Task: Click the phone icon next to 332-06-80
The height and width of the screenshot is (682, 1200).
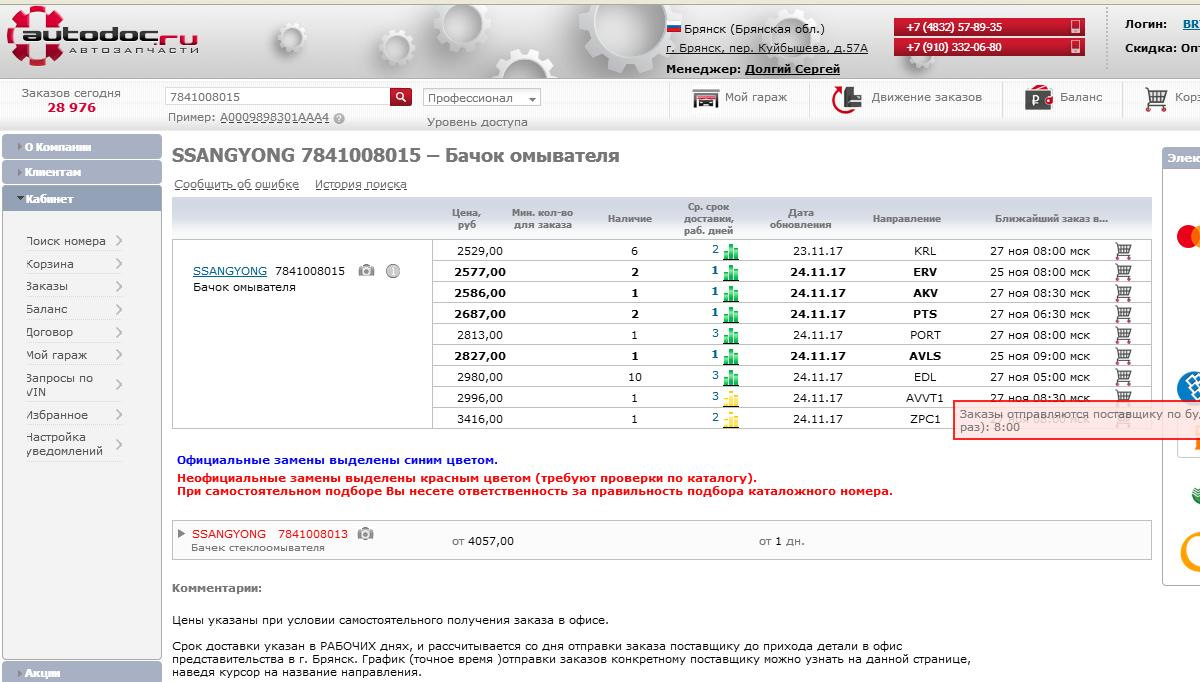Action: tap(1076, 47)
